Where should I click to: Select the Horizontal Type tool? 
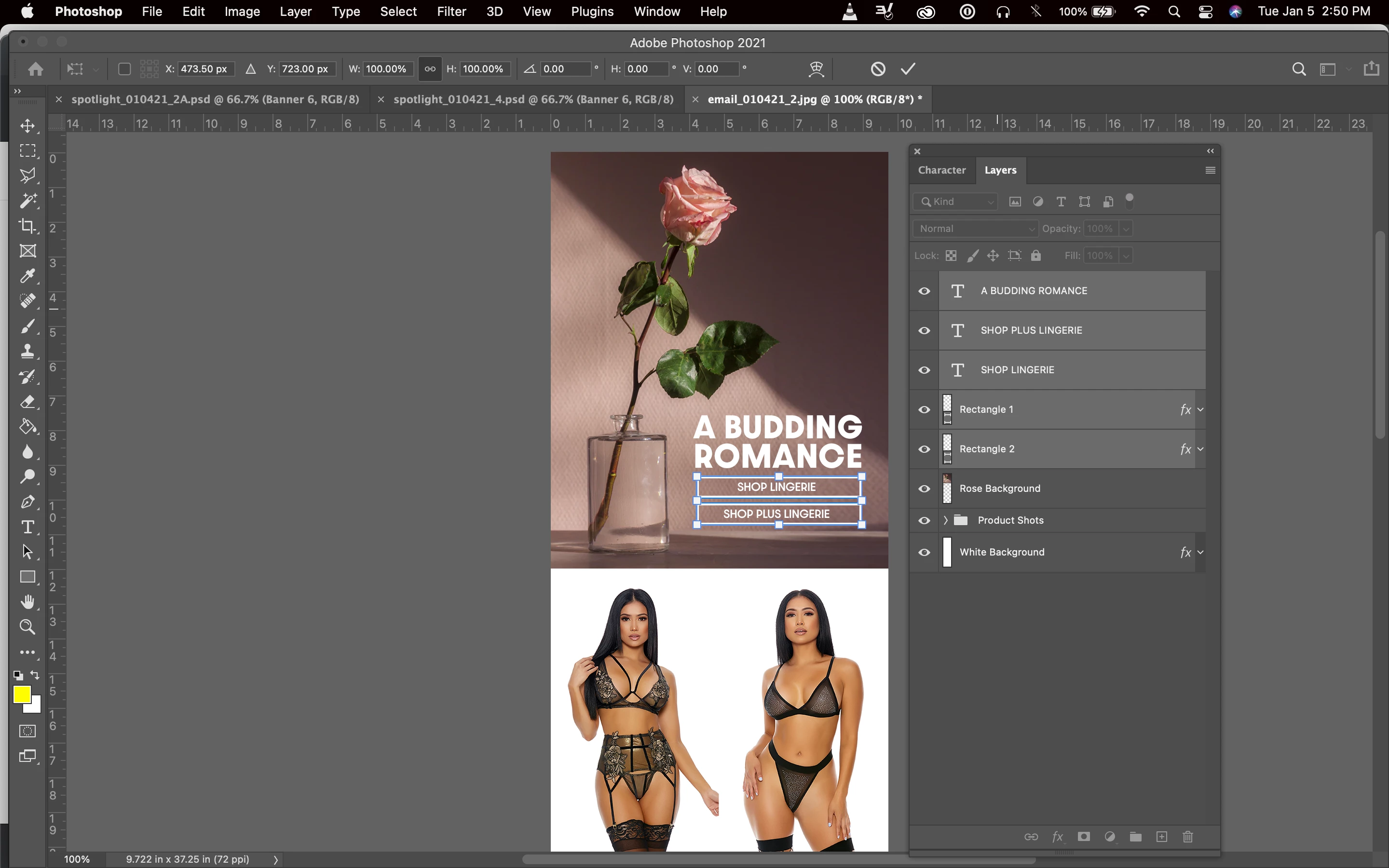click(27, 527)
